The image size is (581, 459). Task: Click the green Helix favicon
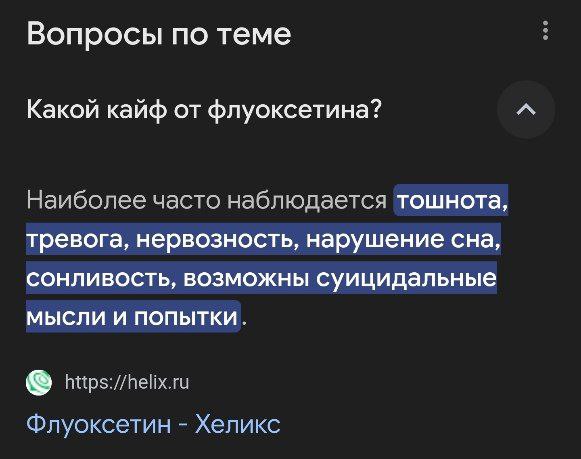39,382
